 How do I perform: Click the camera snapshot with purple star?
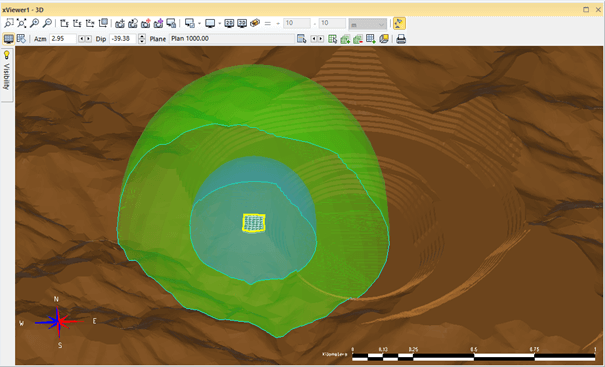click(158, 24)
